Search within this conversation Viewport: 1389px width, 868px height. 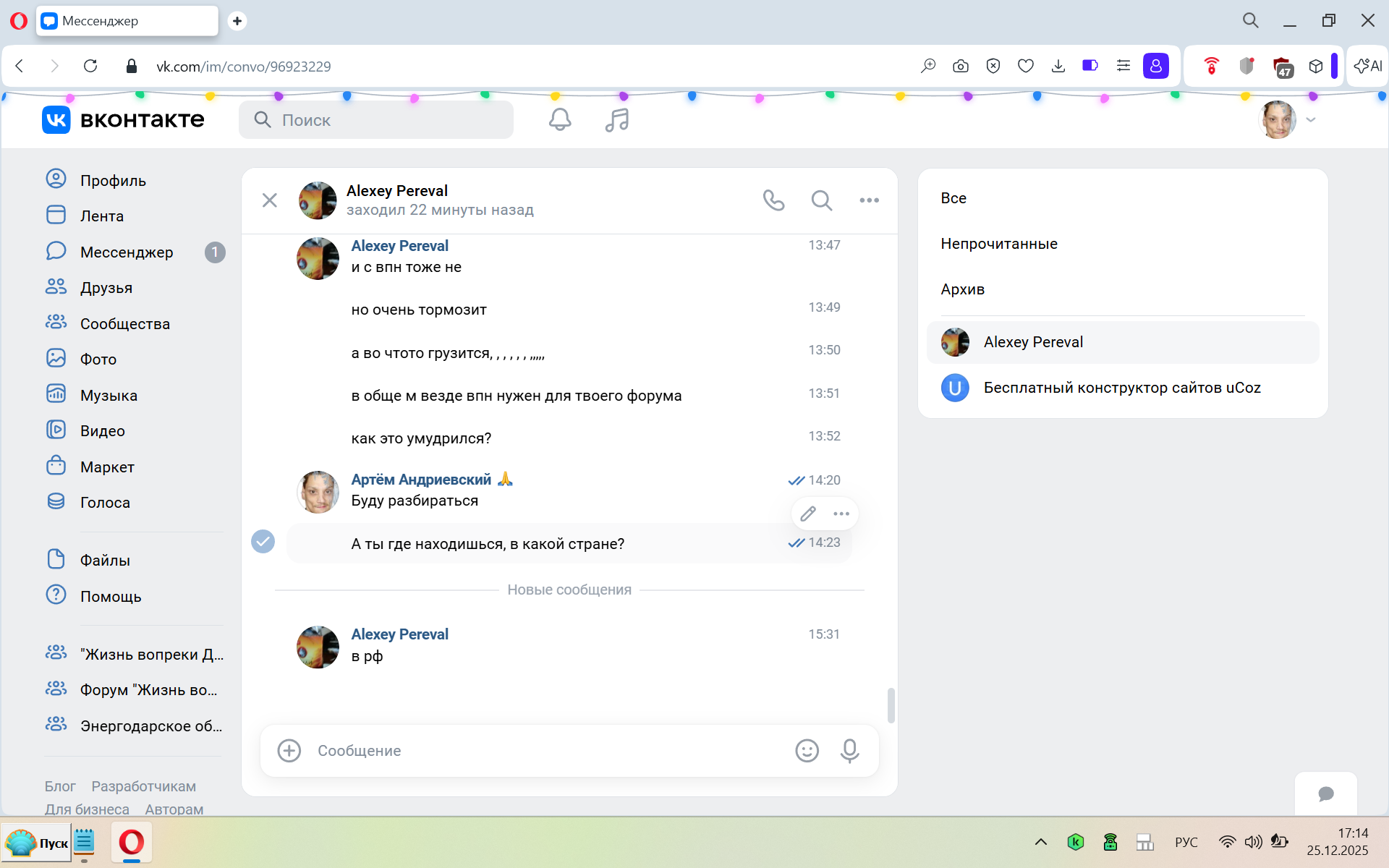click(821, 200)
